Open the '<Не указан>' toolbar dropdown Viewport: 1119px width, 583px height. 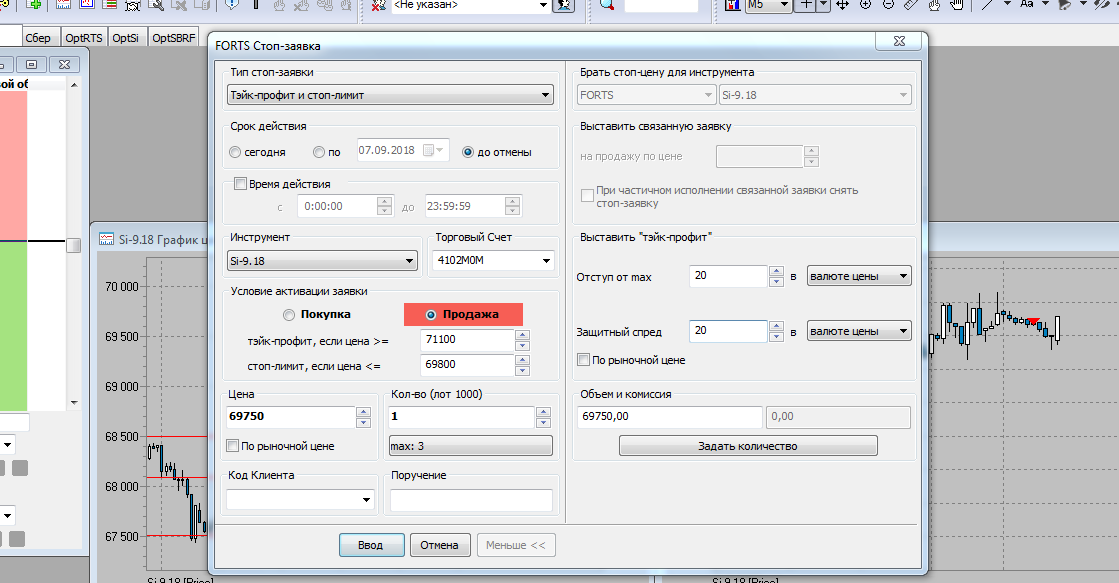(543, 5)
